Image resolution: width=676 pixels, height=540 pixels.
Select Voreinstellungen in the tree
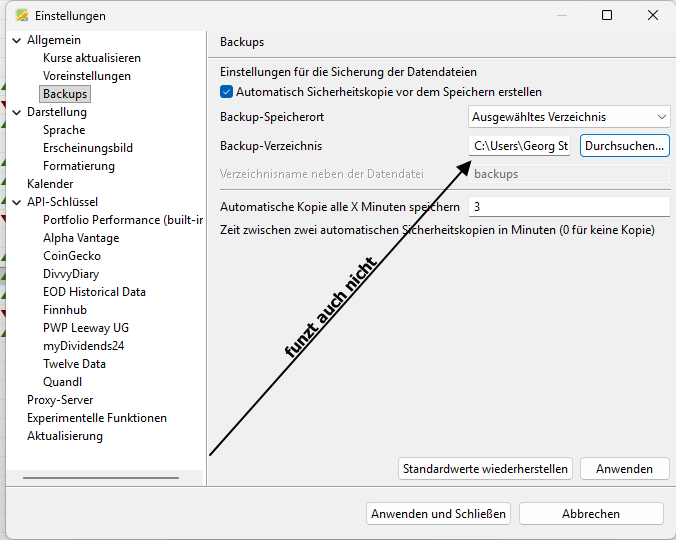[x=87, y=76]
